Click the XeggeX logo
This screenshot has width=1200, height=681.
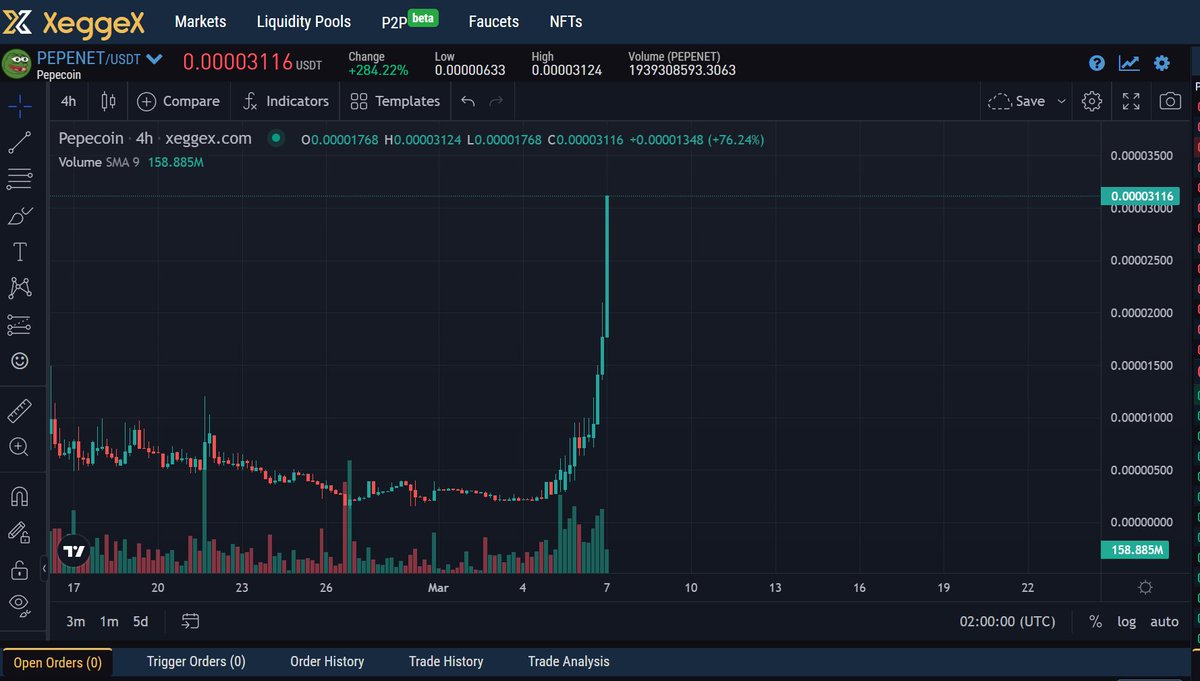pos(75,21)
